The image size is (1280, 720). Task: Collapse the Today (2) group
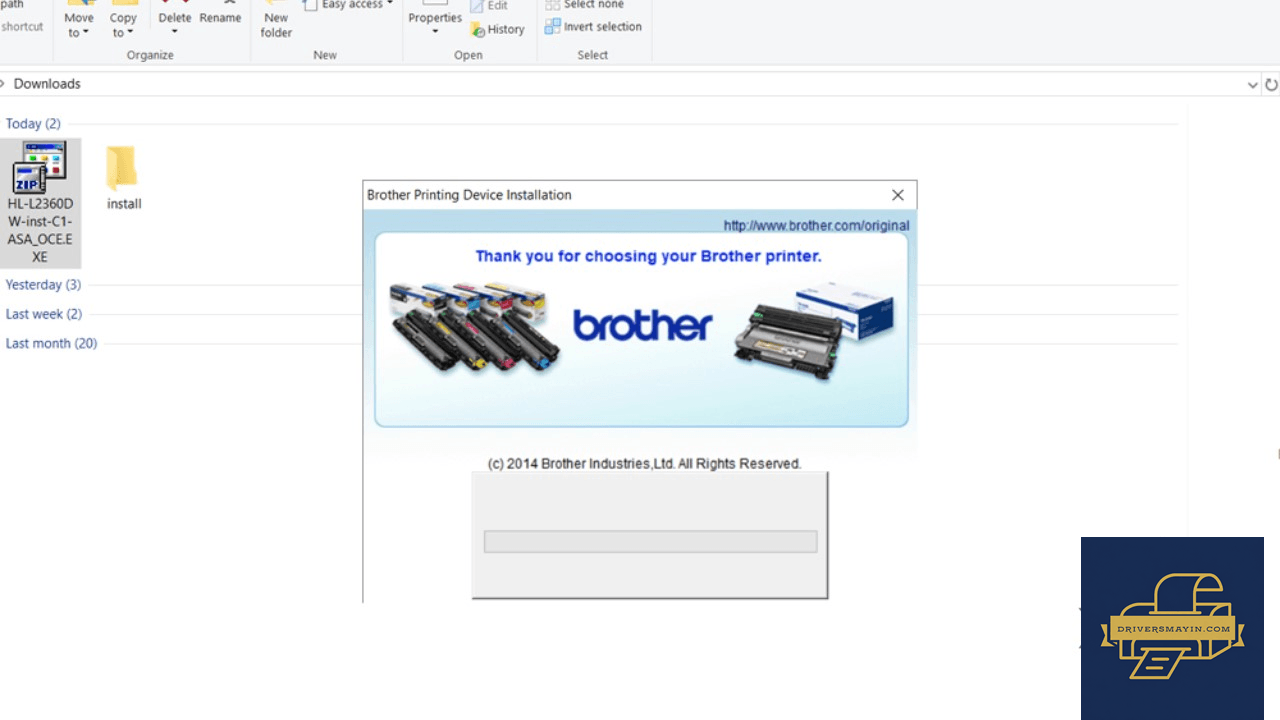[33, 124]
